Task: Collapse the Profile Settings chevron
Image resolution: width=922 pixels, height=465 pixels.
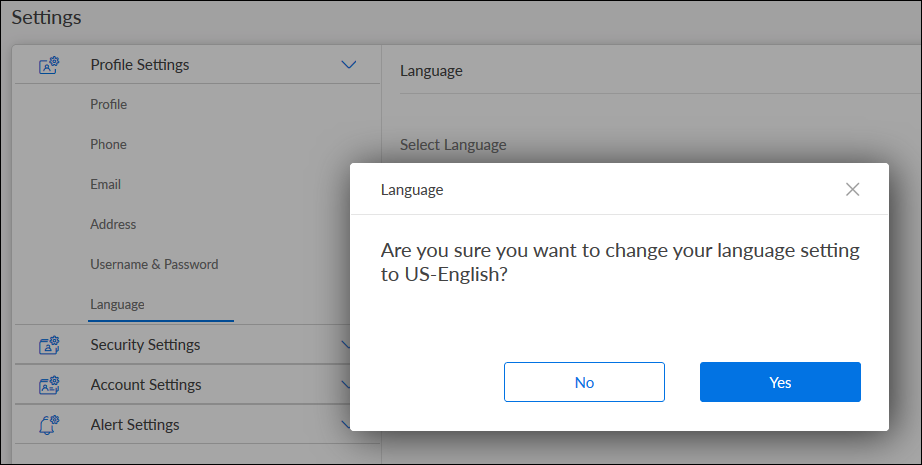Action: pos(348,65)
